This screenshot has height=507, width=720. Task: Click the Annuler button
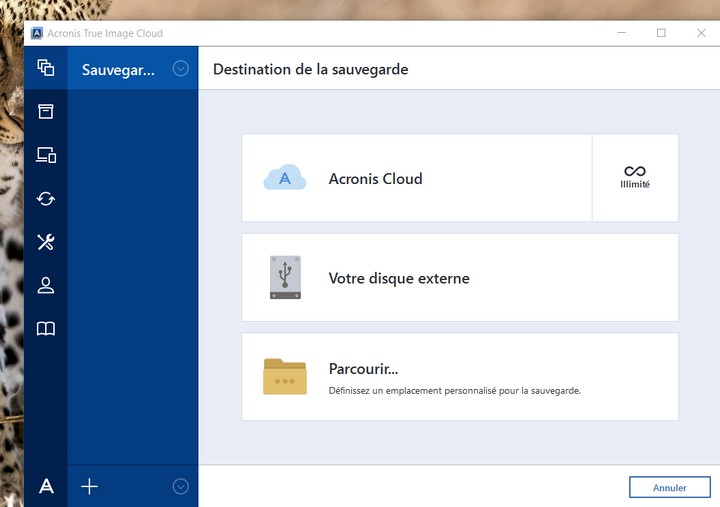[x=669, y=487]
